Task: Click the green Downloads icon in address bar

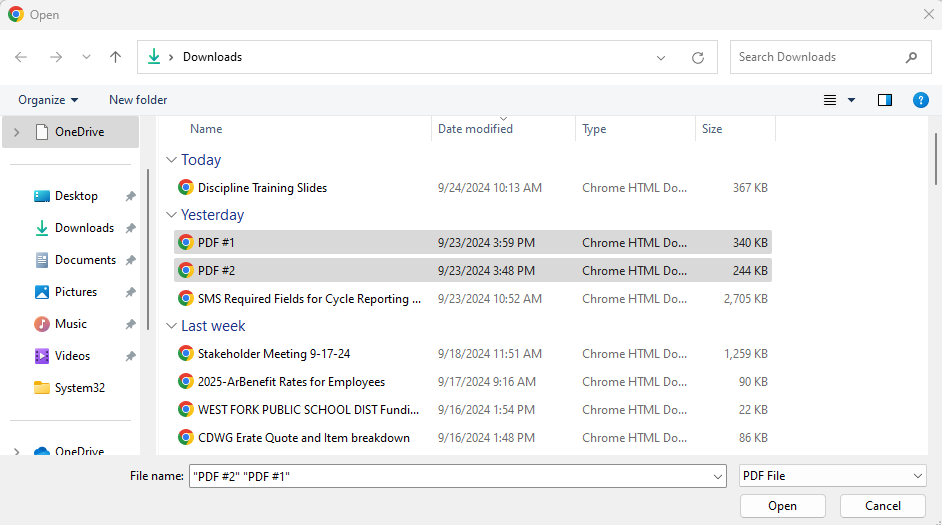Action: click(154, 56)
